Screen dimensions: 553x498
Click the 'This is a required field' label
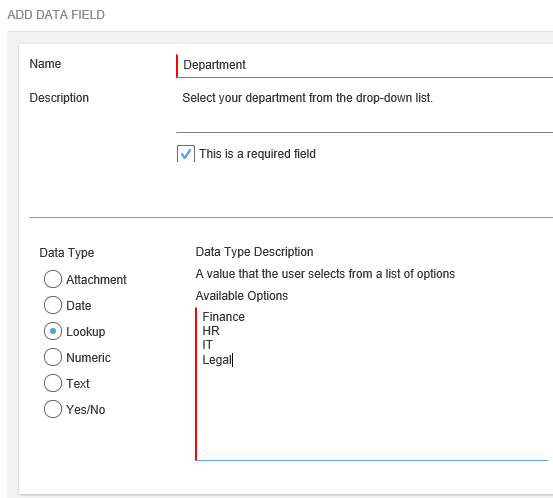pos(257,154)
